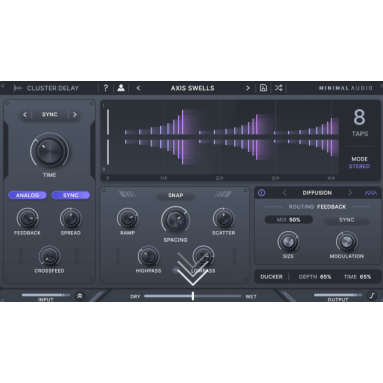Image resolution: width=383 pixels, height=383 pixels.
Task: Click the MIX 50% field
Action: [289, 220]
